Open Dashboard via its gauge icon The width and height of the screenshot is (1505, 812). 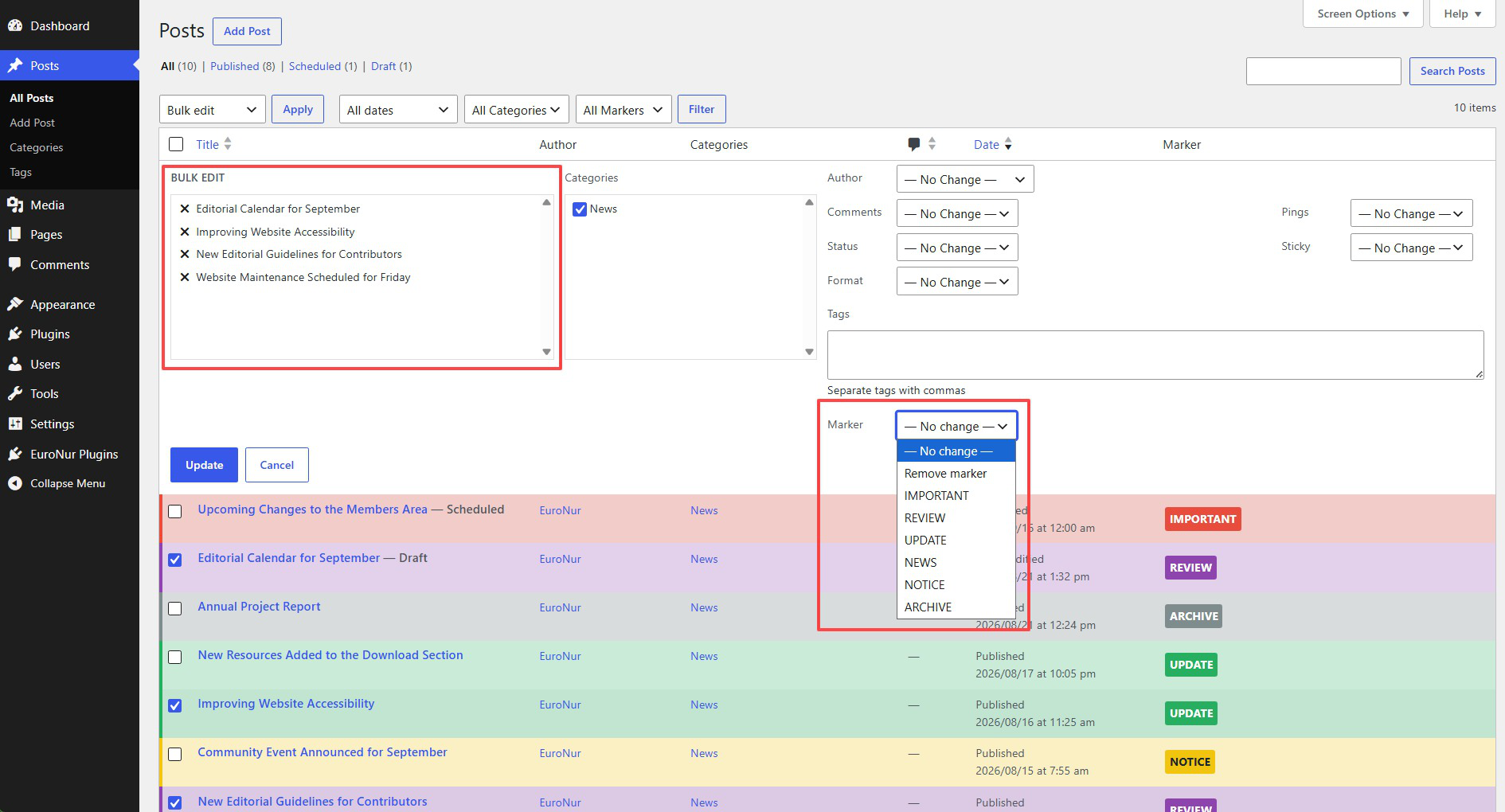pyautogui.click(x=15, y=25)
